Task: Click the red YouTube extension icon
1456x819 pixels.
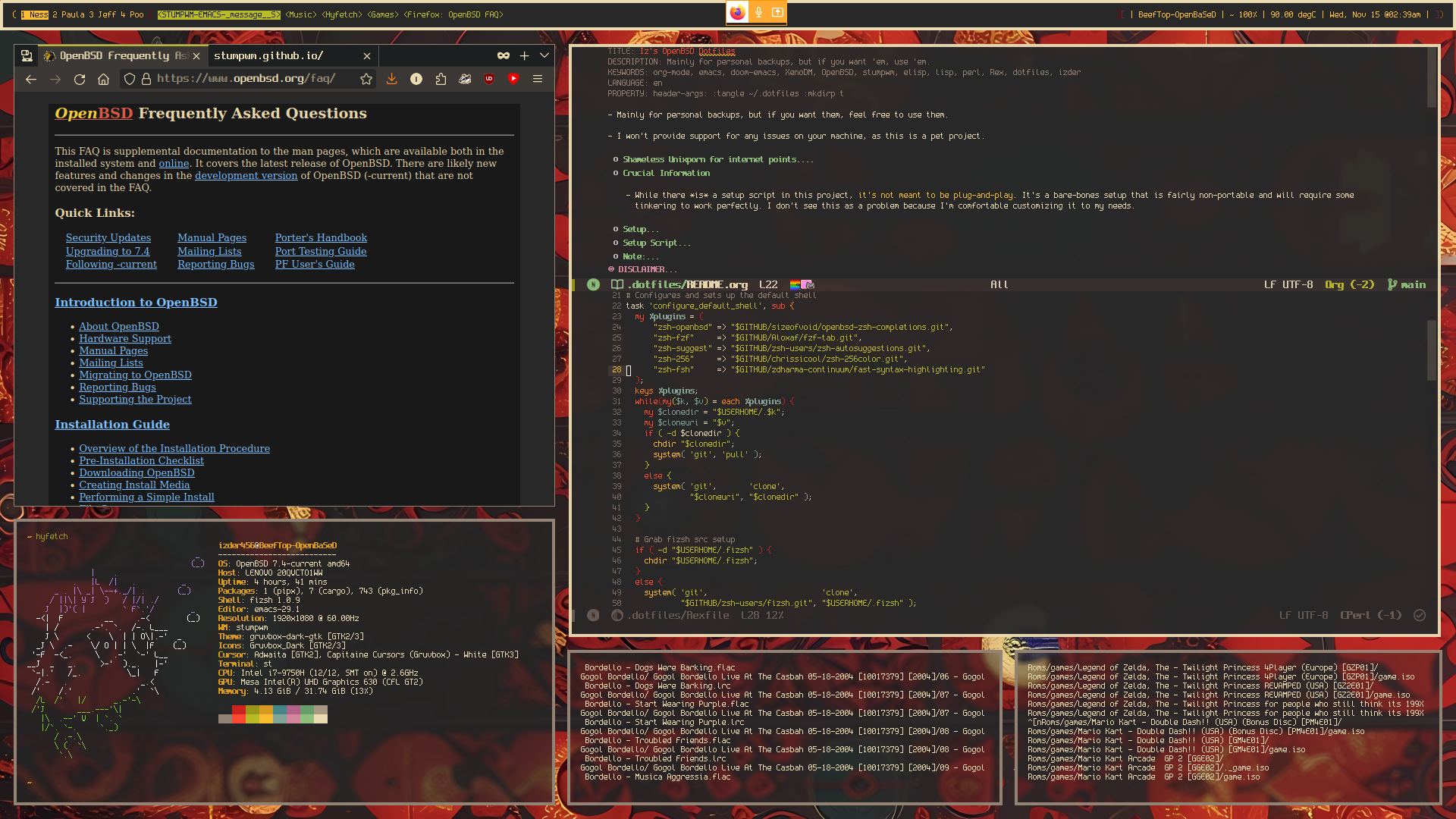Action: pos(513,79)
